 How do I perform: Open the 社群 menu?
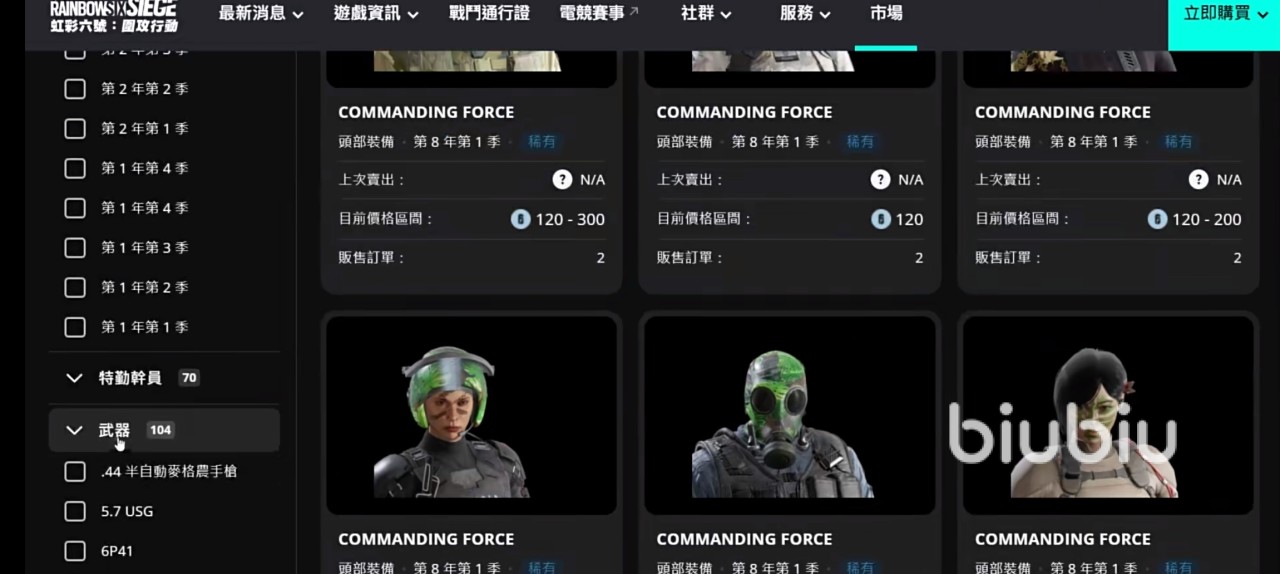click(x=706, y=13)
